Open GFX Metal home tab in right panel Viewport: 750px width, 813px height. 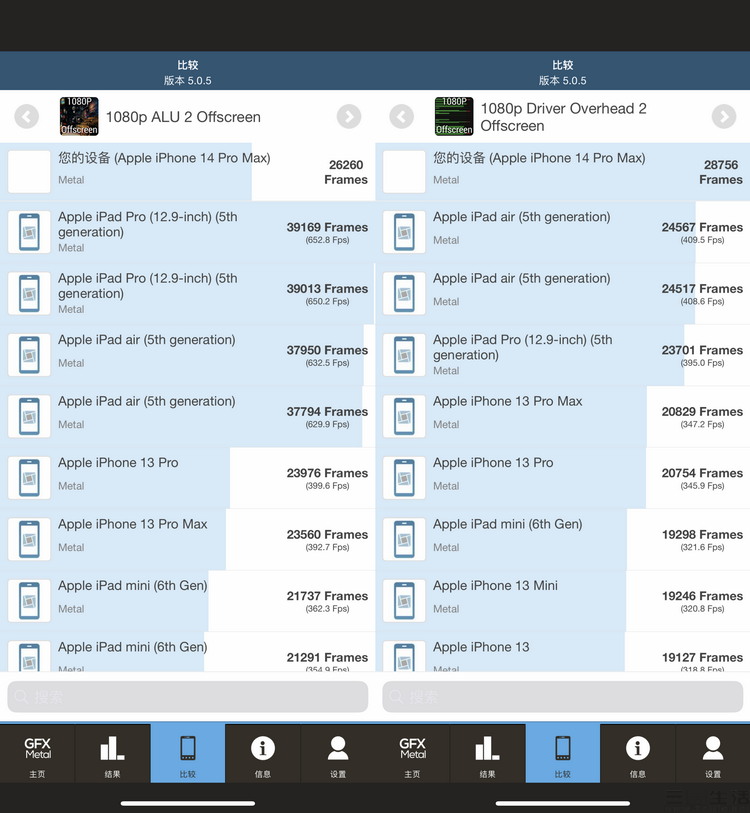pyautogui.click(x=412, y=753)
